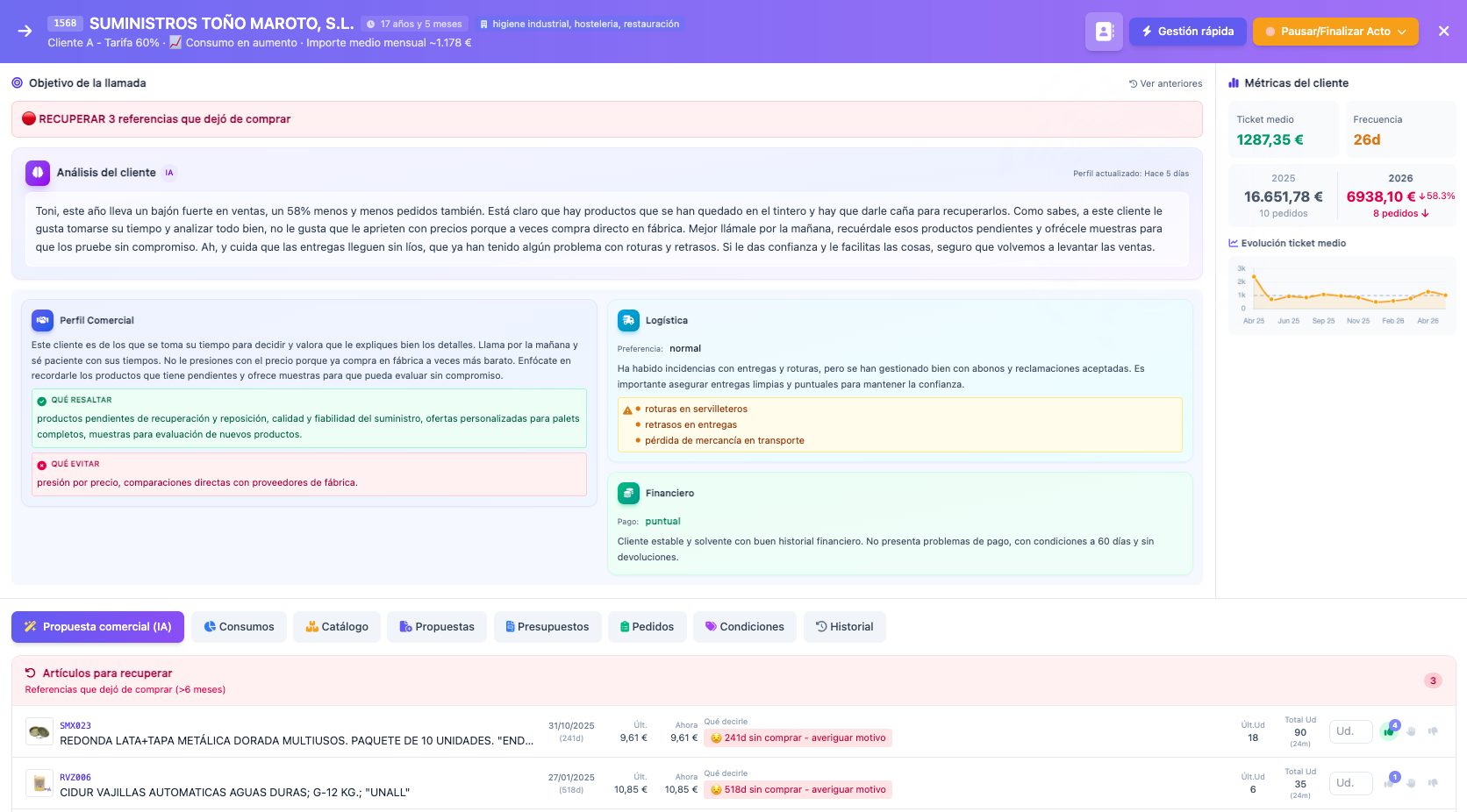Click the Financiero coins icon

click(628, 493)
